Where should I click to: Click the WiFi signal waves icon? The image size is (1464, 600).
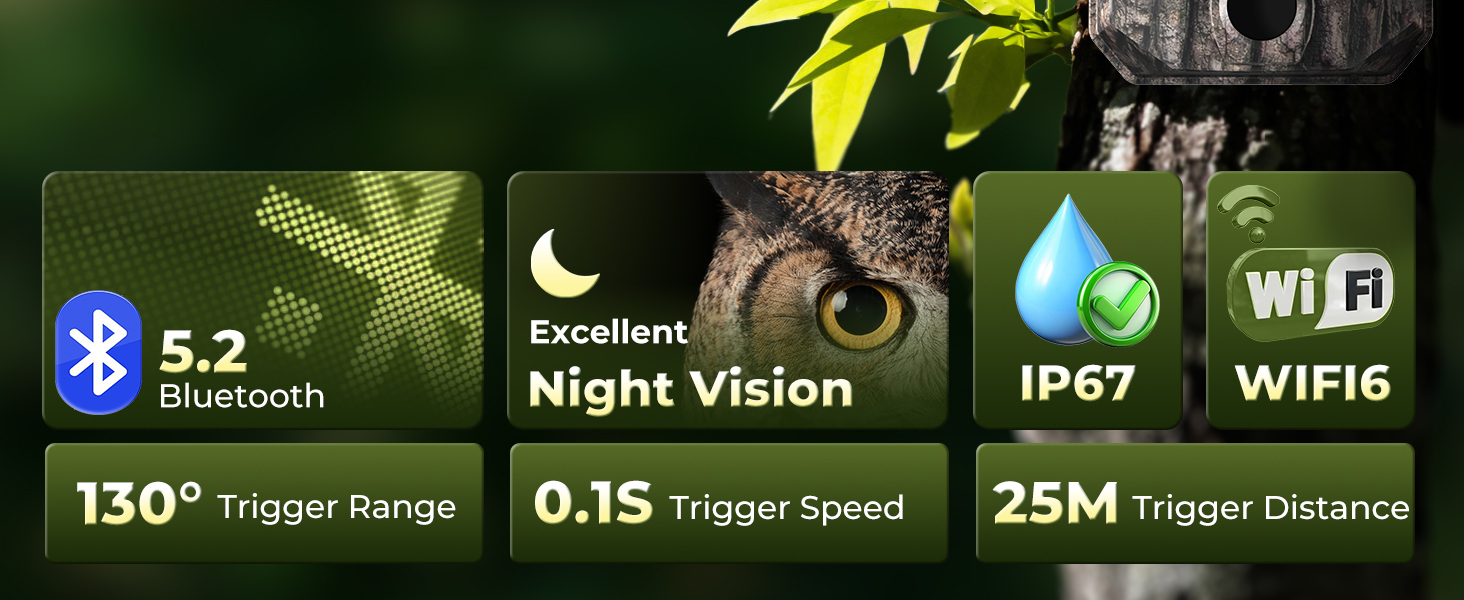[x=1248, y=212]
